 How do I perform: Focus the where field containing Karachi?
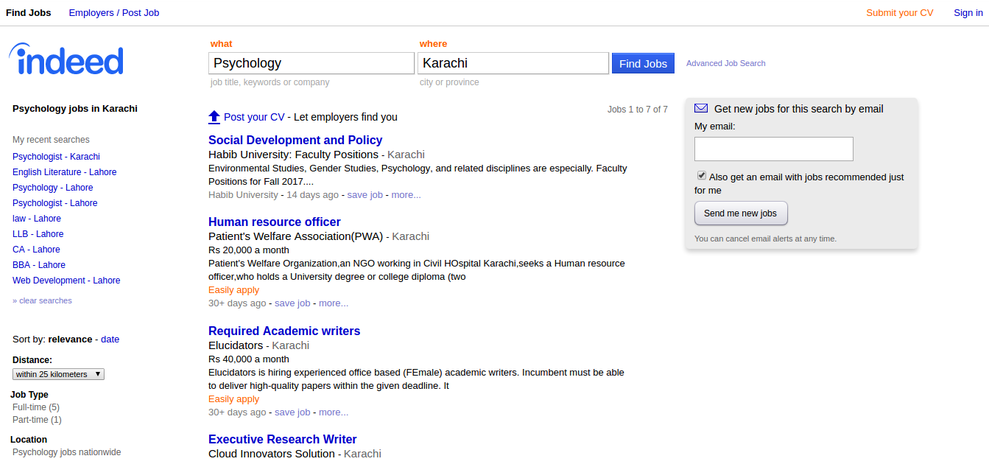[x=513, y=63]
